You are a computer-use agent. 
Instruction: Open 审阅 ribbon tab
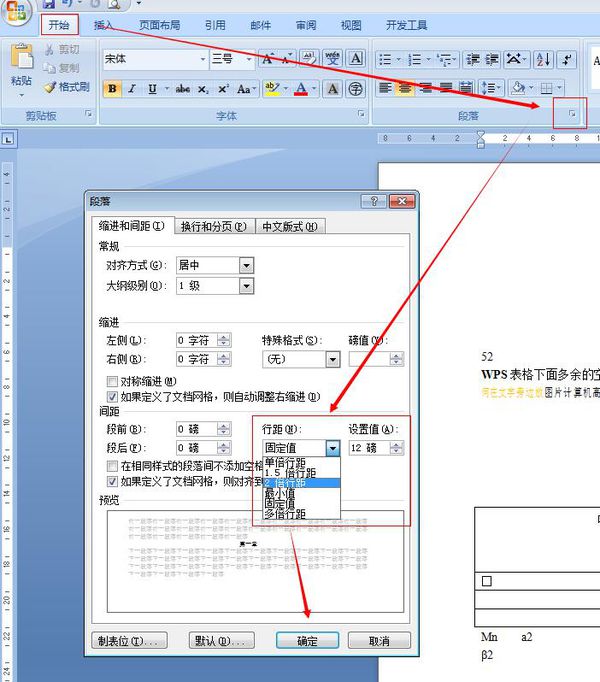tap(306, 25)
